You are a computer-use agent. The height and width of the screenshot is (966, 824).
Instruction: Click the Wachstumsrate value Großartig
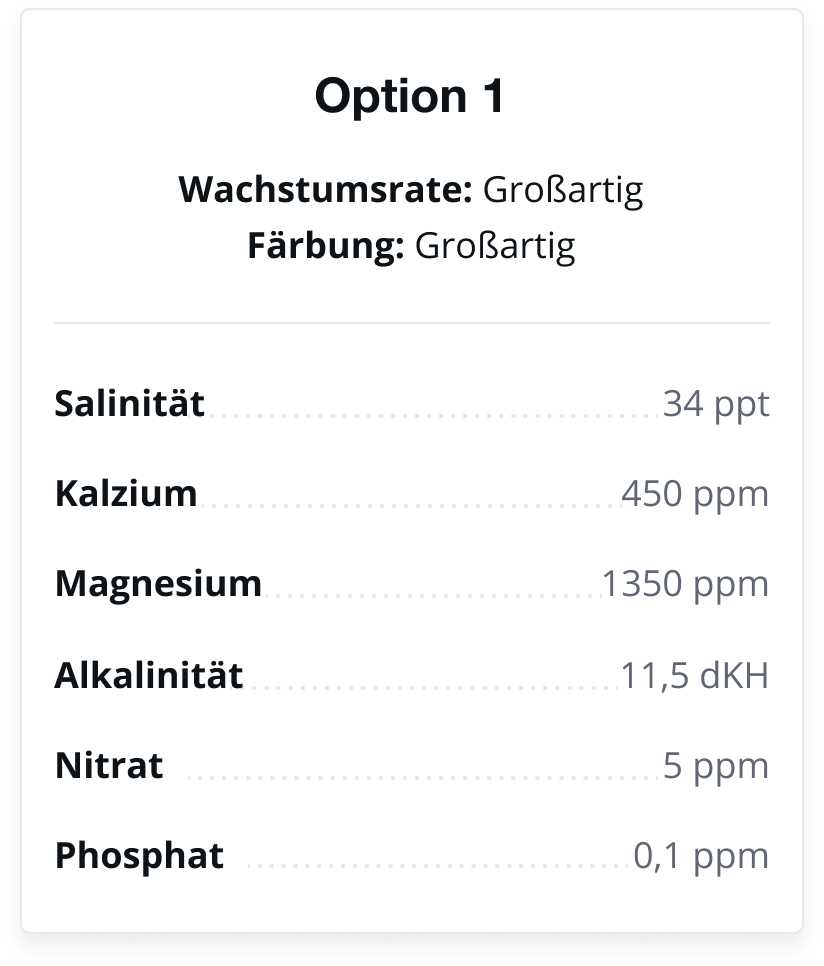(563, 191)
